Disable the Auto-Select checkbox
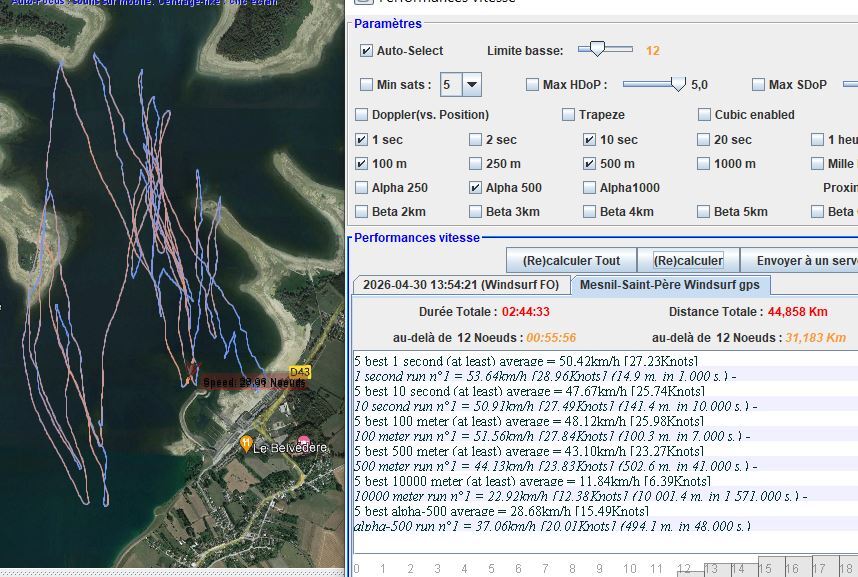This screenshot has height=577, width=858. click(365, 51)
